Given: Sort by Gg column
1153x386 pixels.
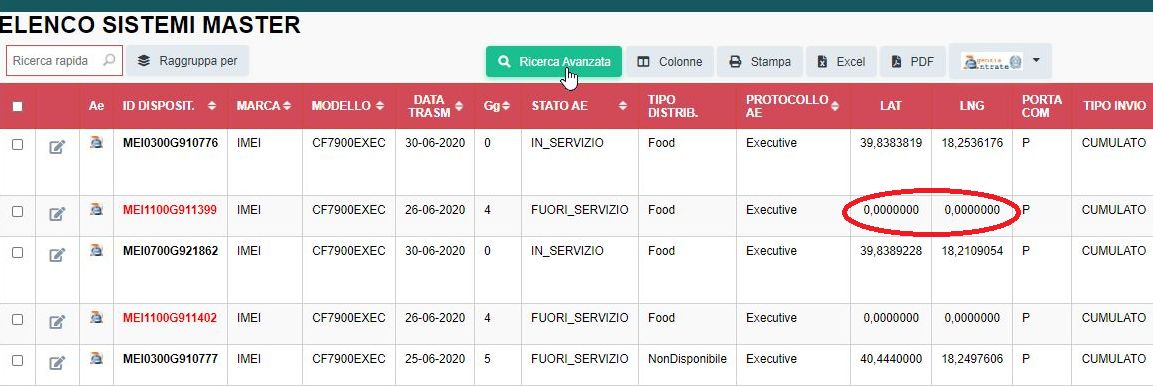Looking at the screenshot, I should coord(506,106).
